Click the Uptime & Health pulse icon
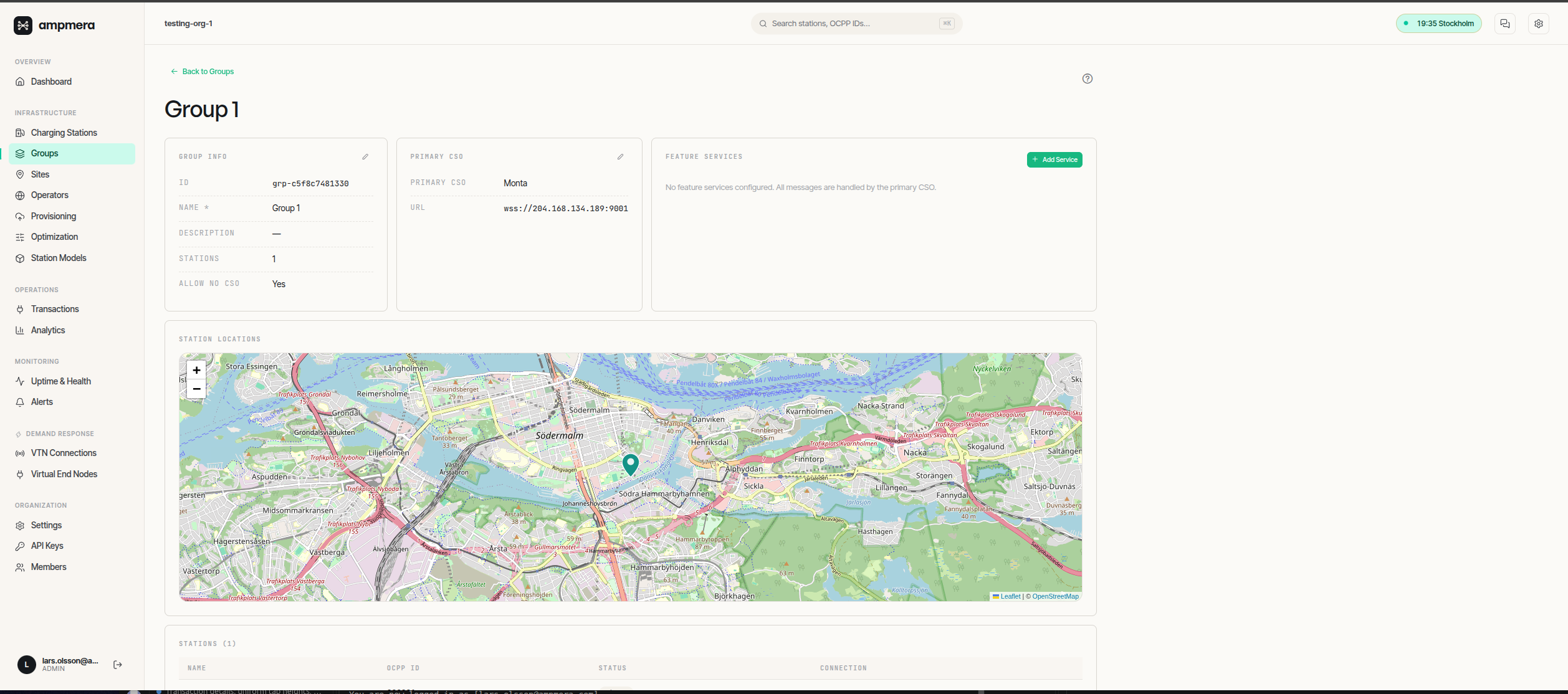 tap(20, 381)
